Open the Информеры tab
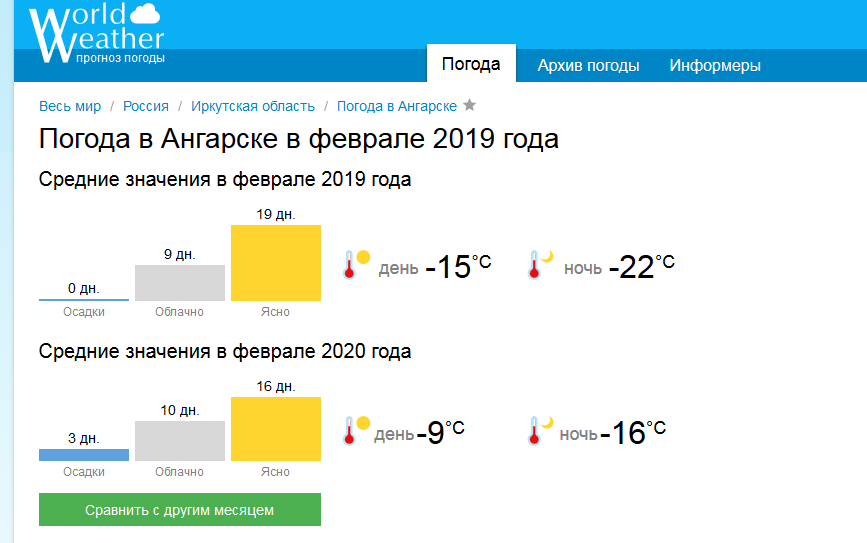867x543 pixels. click(715, 66)
